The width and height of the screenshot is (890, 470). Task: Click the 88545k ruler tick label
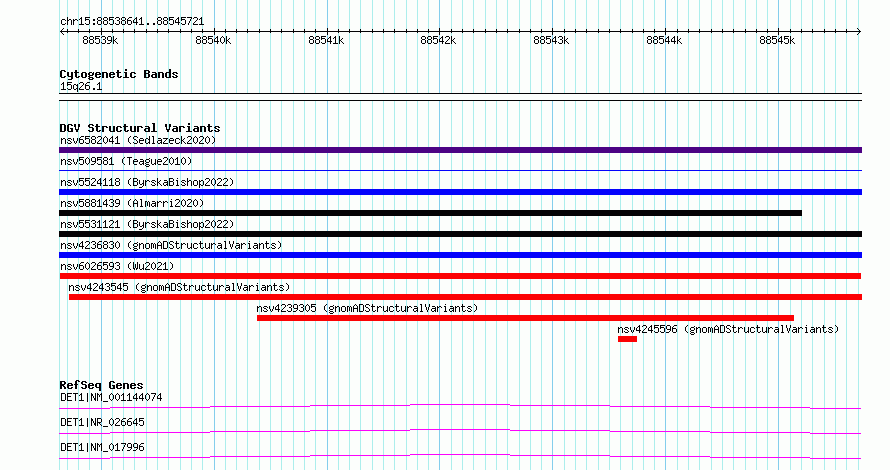click(x=777, y=41)
